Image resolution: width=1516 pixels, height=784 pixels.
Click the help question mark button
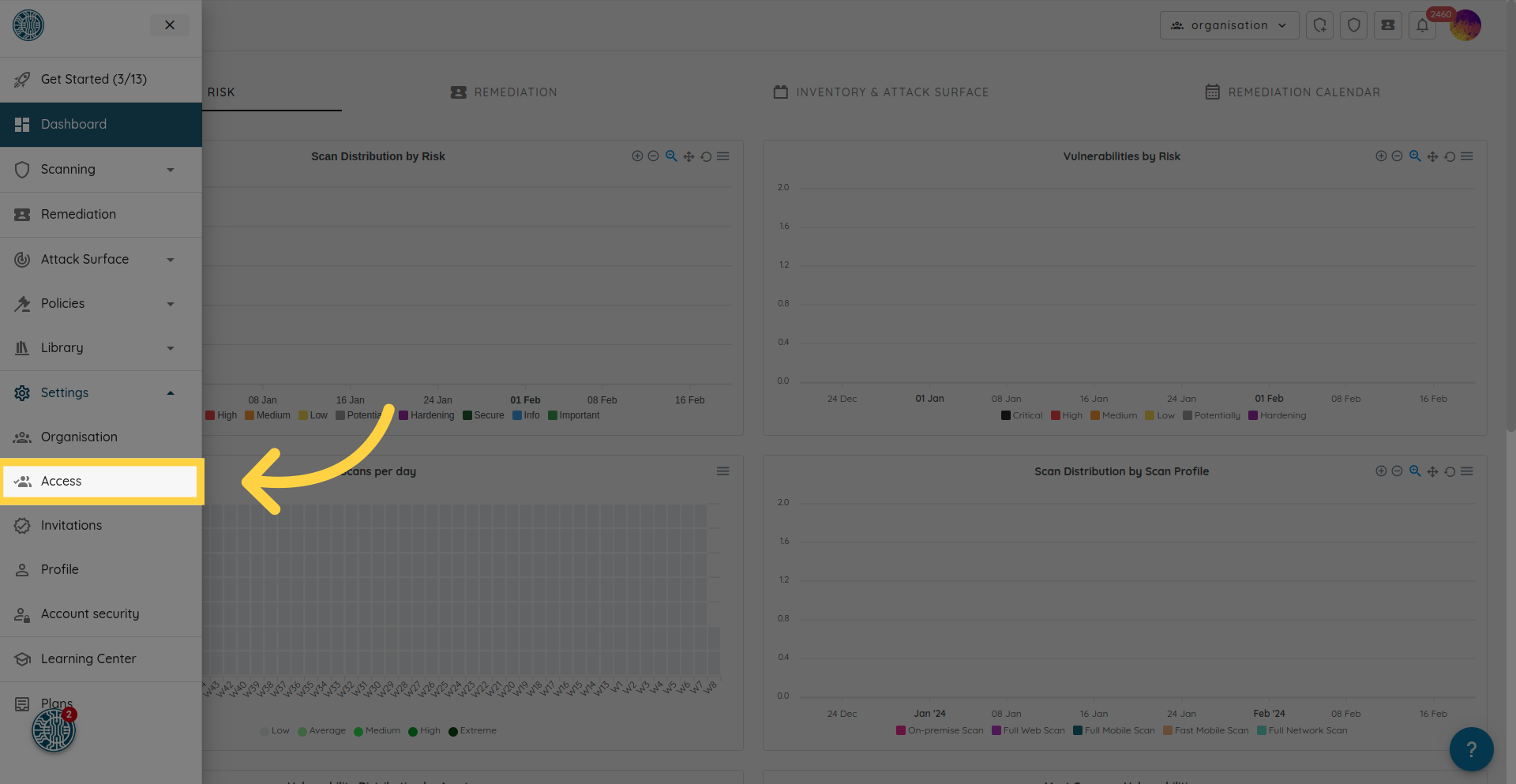(1471, 748)
